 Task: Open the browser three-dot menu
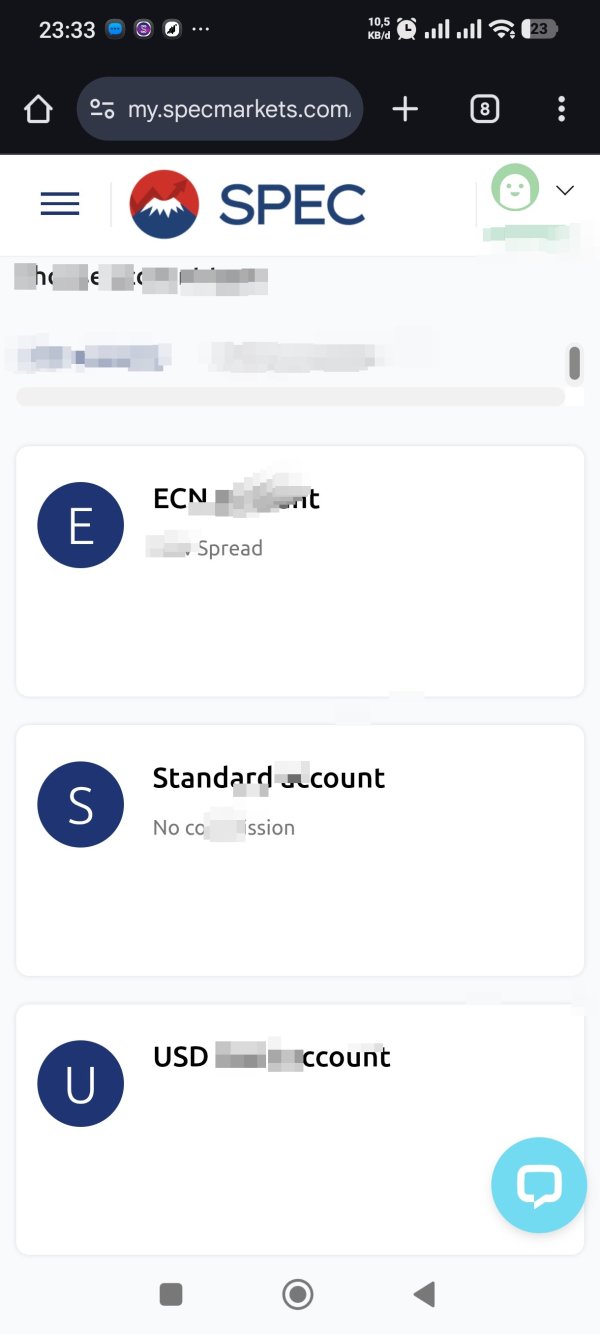coord(562,109)
